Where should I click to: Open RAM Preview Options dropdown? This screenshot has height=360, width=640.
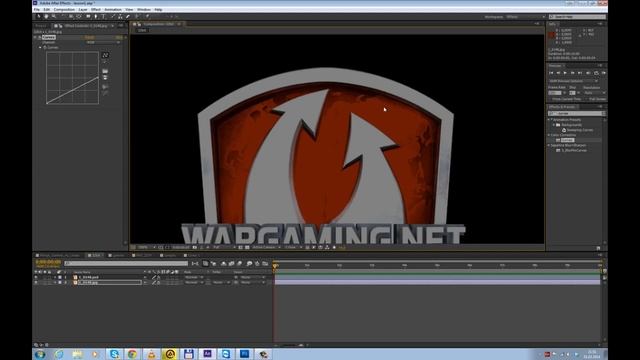[573, 81]
